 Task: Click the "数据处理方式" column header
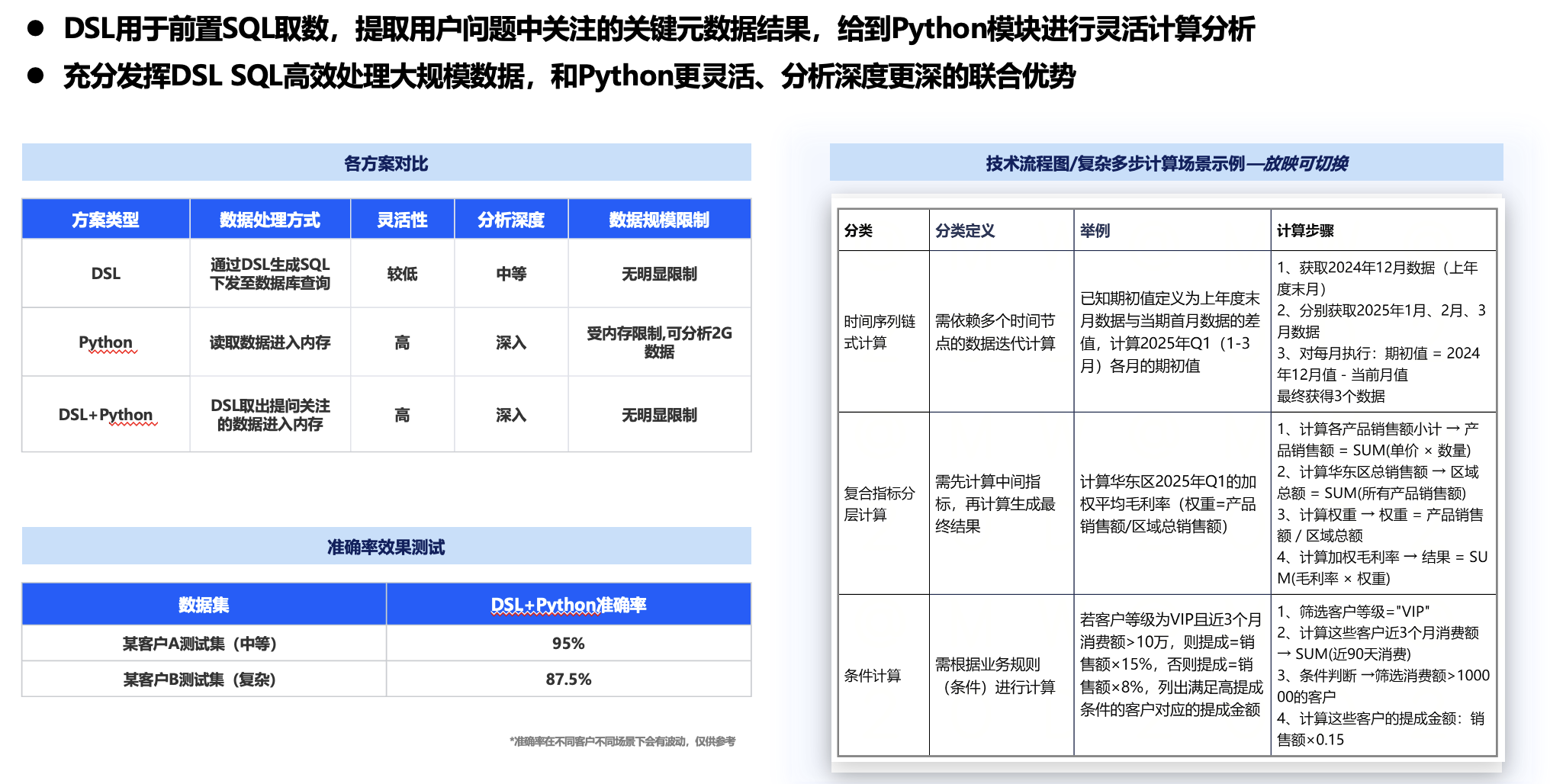point(270,220)
